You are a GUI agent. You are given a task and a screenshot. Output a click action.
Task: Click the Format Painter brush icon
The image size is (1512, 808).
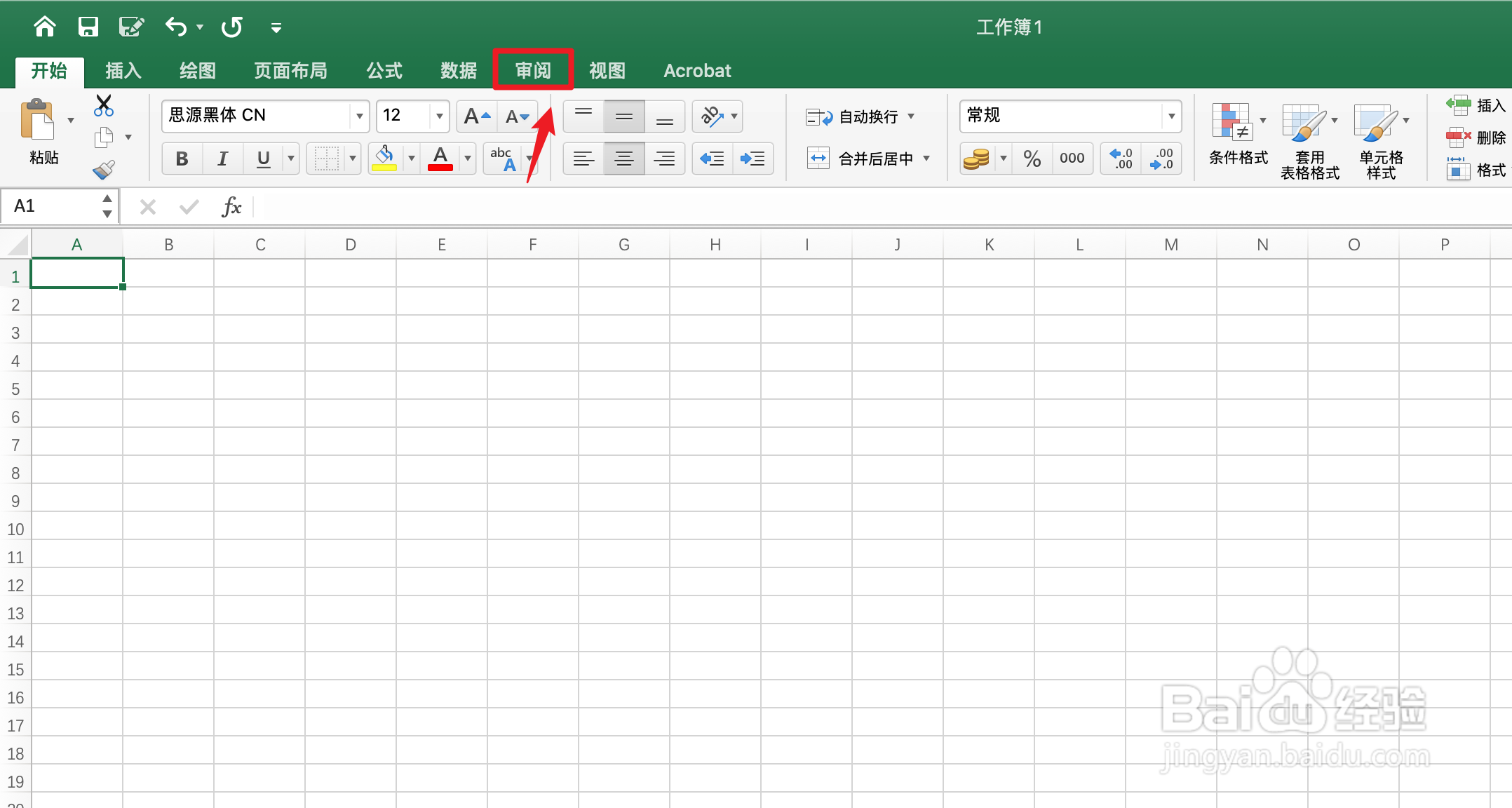(x=104, y=170)
